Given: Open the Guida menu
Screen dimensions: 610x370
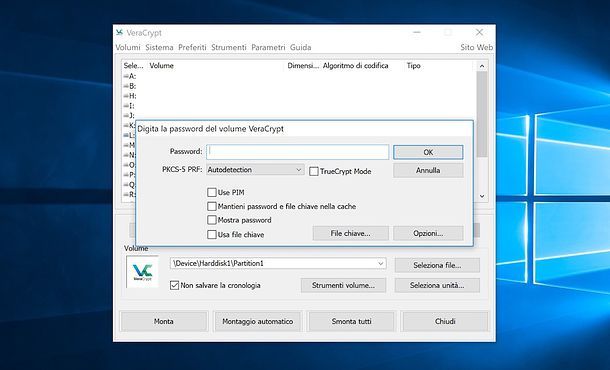Looking at the screenshot, I should point(300,47).
